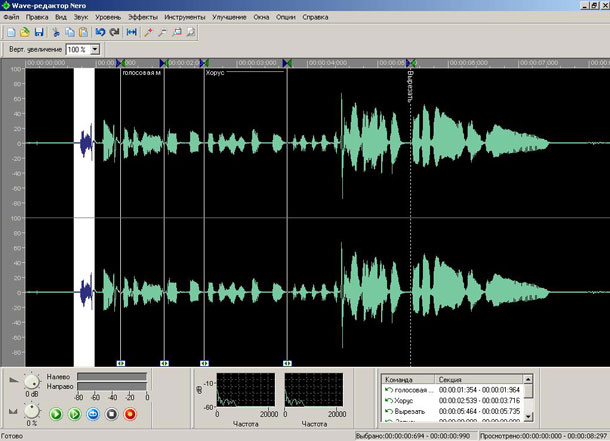Open the Вид menu
The width and height of the screenshot is (610, 441).
[x=61, y=17]
